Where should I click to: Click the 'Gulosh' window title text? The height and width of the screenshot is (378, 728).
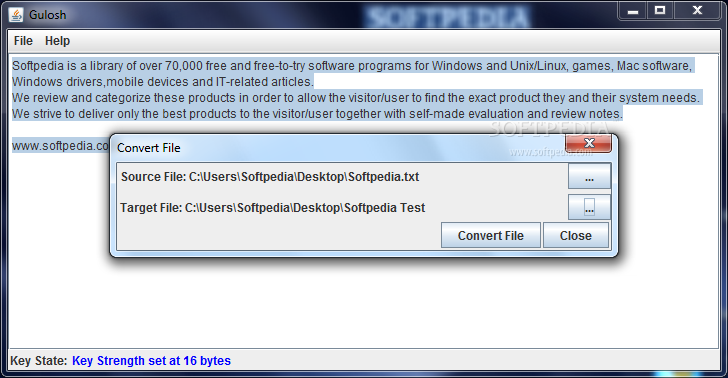47,15
